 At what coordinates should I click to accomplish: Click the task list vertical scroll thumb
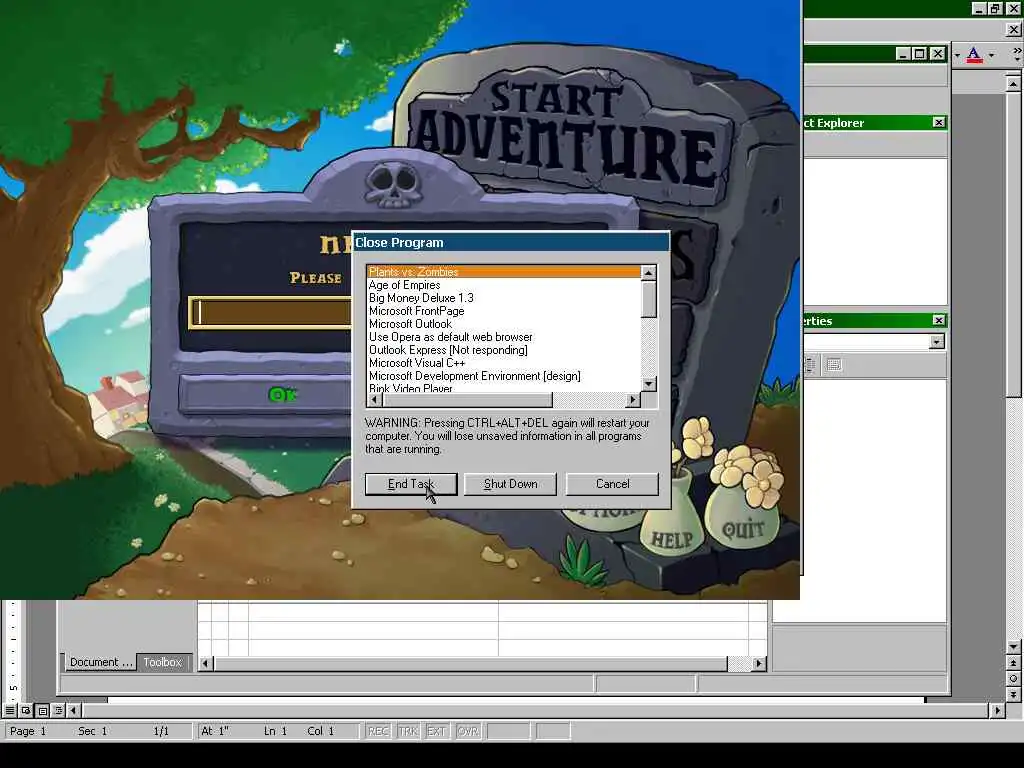[x=648, y=299]
